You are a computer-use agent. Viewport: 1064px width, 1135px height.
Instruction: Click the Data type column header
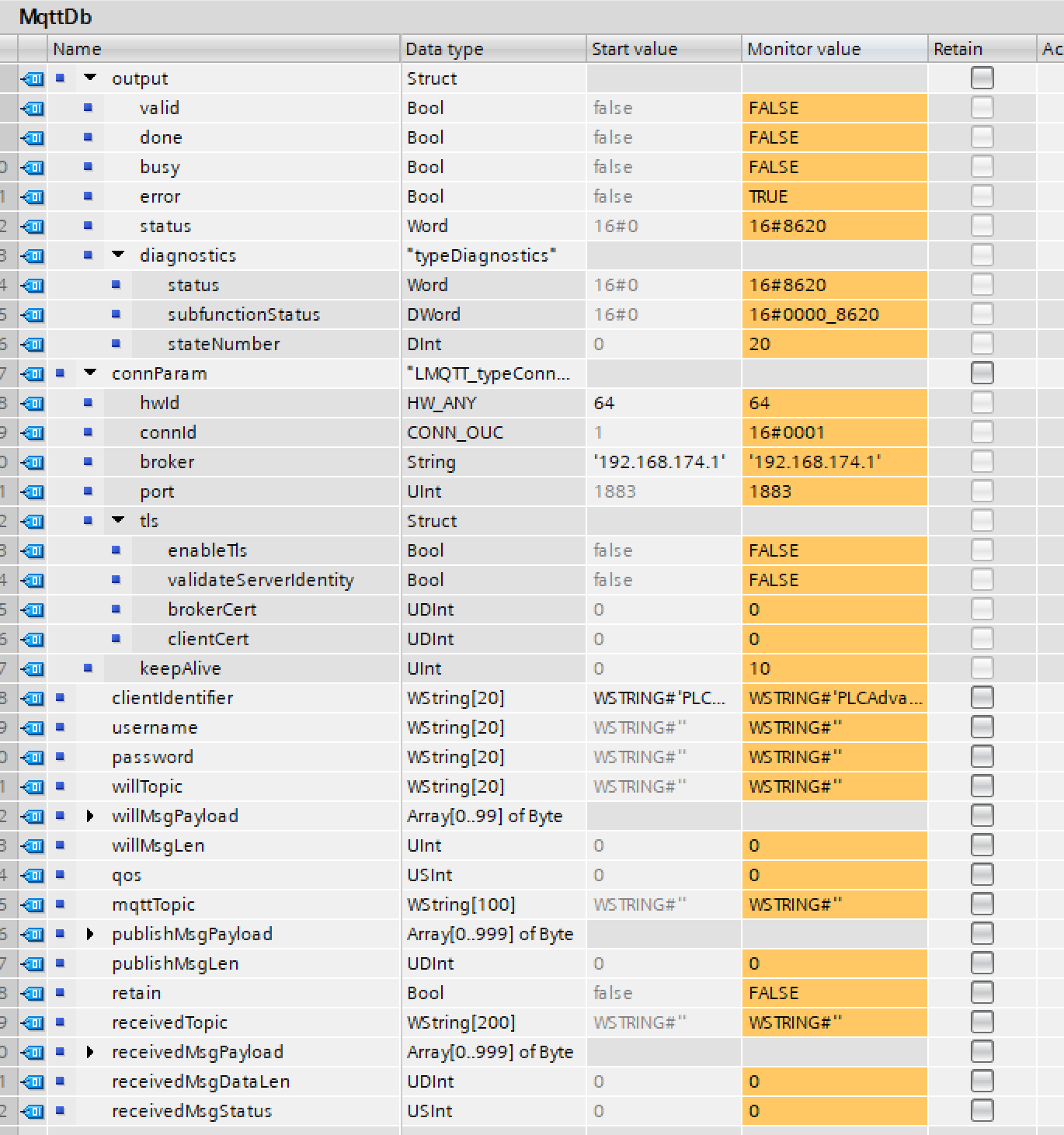tap(444, 49)
